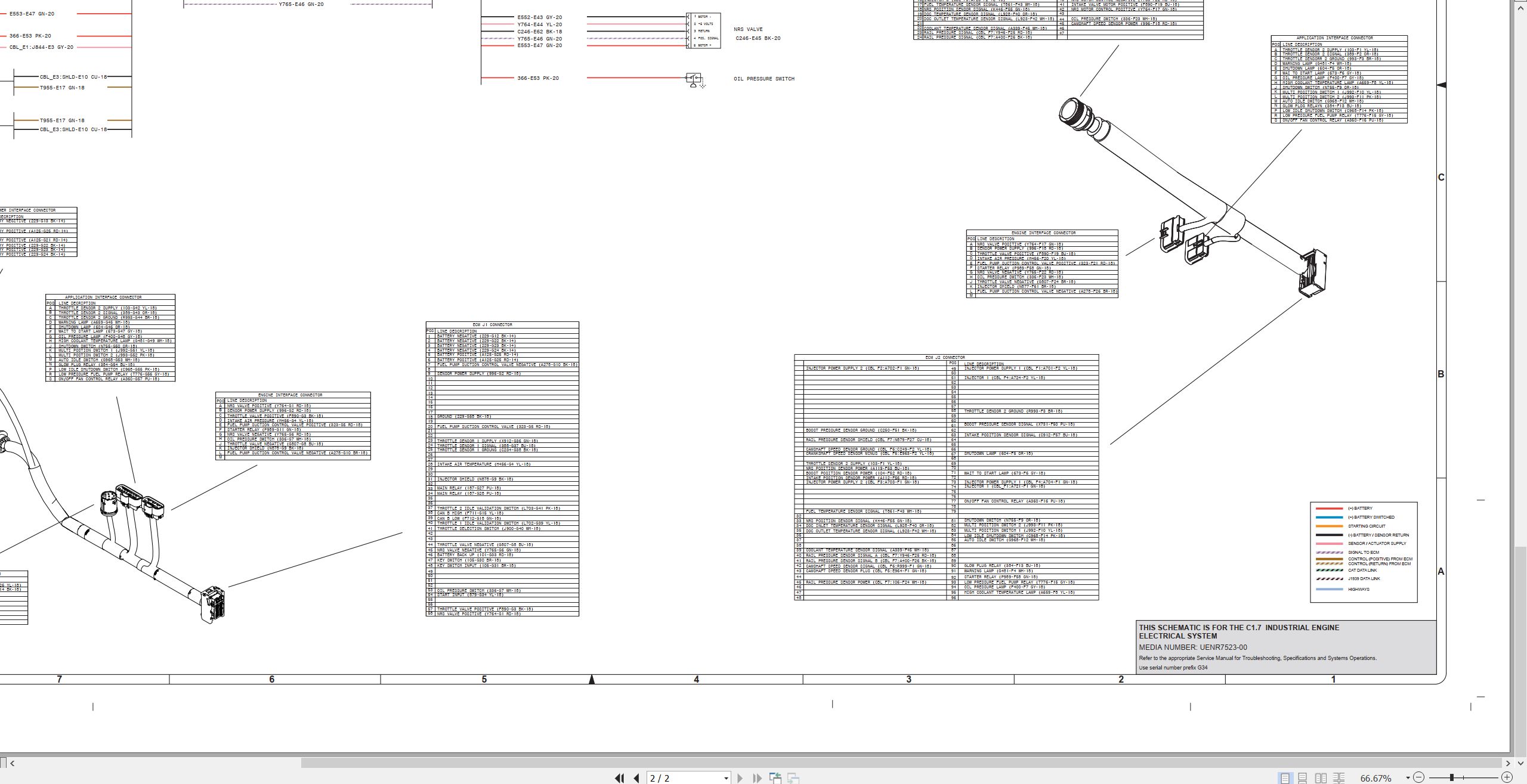Select two-page continuous facing layout
Viewport: 1527px width, 784px height.
click(x=1339, y=778)
